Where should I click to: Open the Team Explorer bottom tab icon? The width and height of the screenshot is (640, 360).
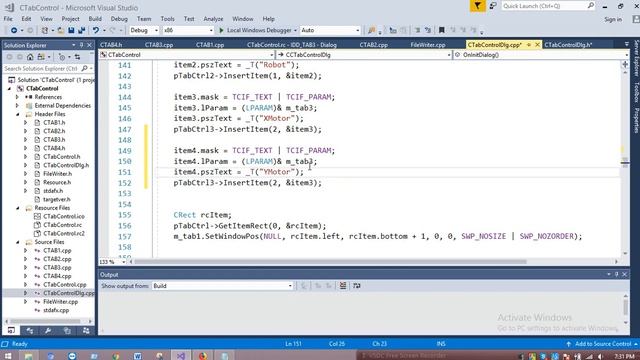click(x=86, y=331)
